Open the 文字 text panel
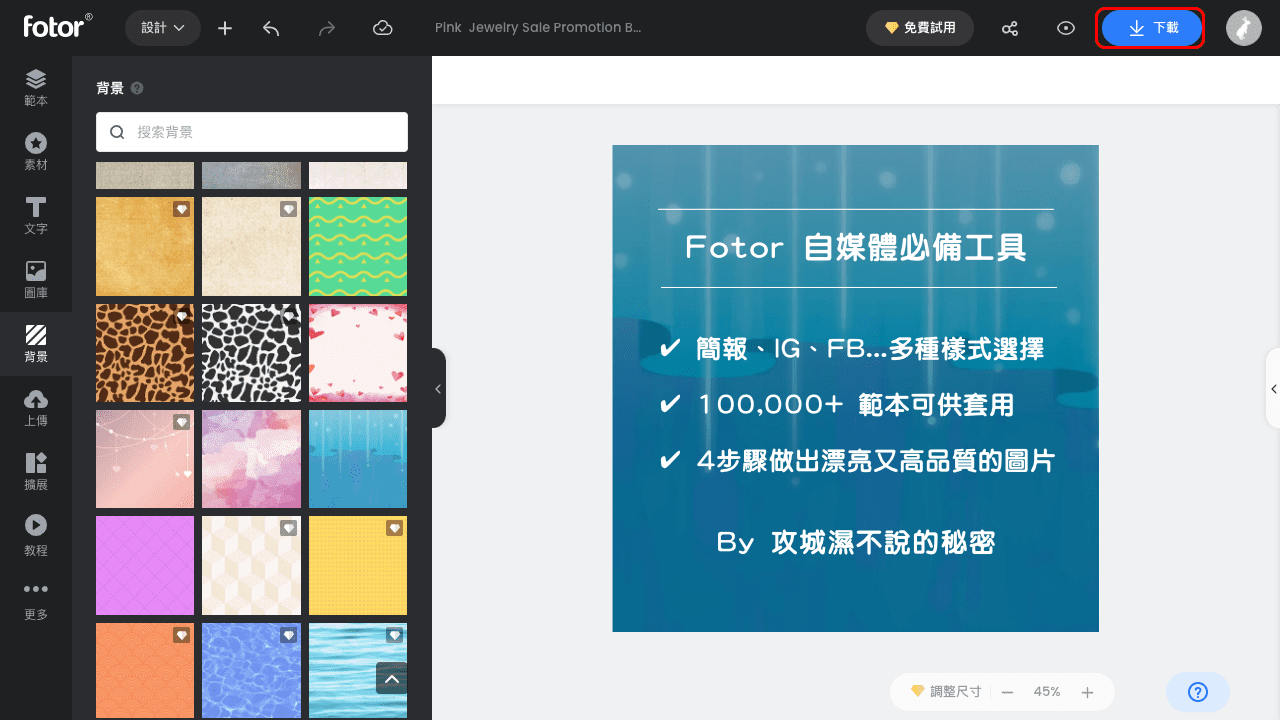The image size is (1280, 720). [36, 216]
